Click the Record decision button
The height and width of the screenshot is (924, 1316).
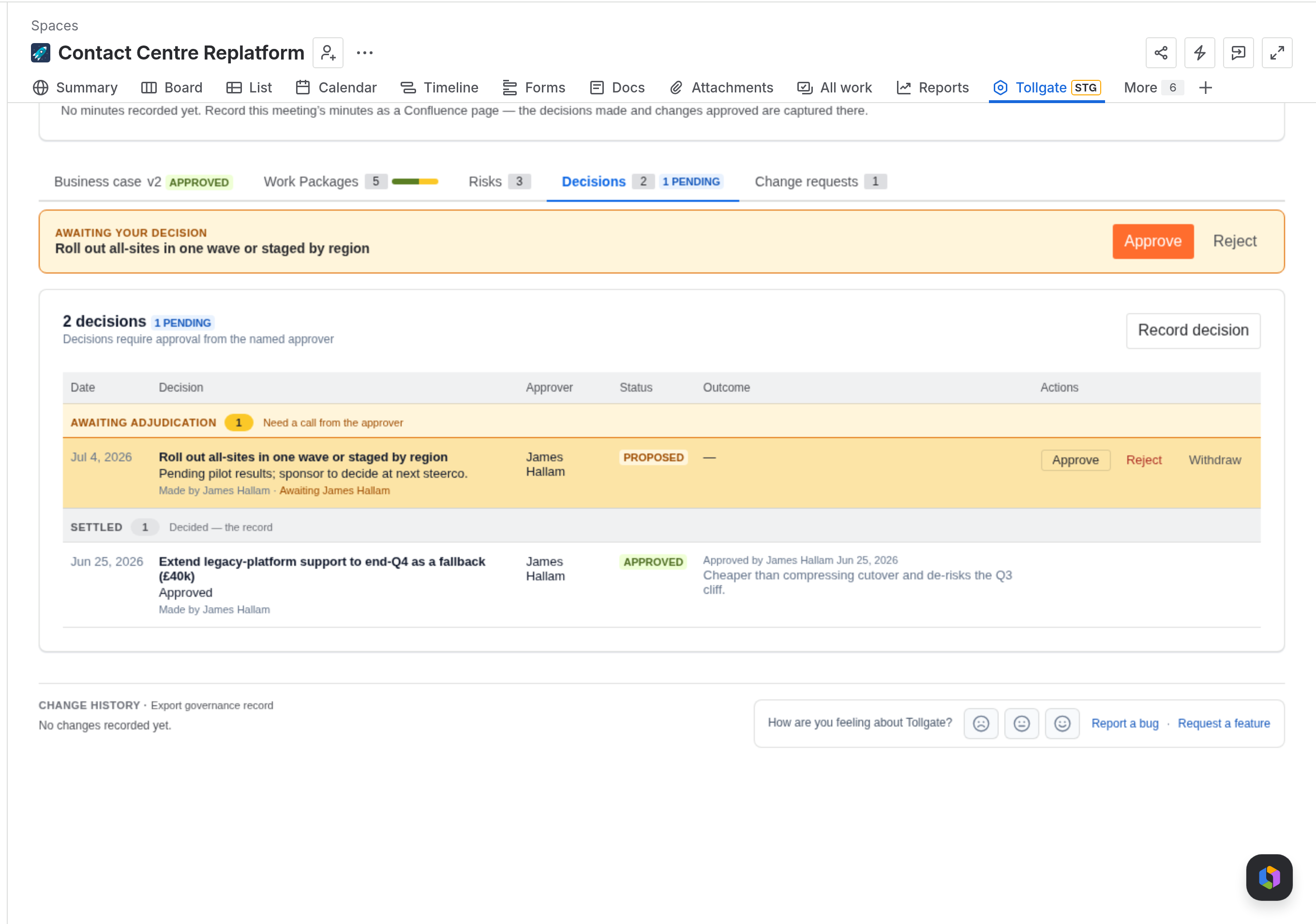(1193, 331)
